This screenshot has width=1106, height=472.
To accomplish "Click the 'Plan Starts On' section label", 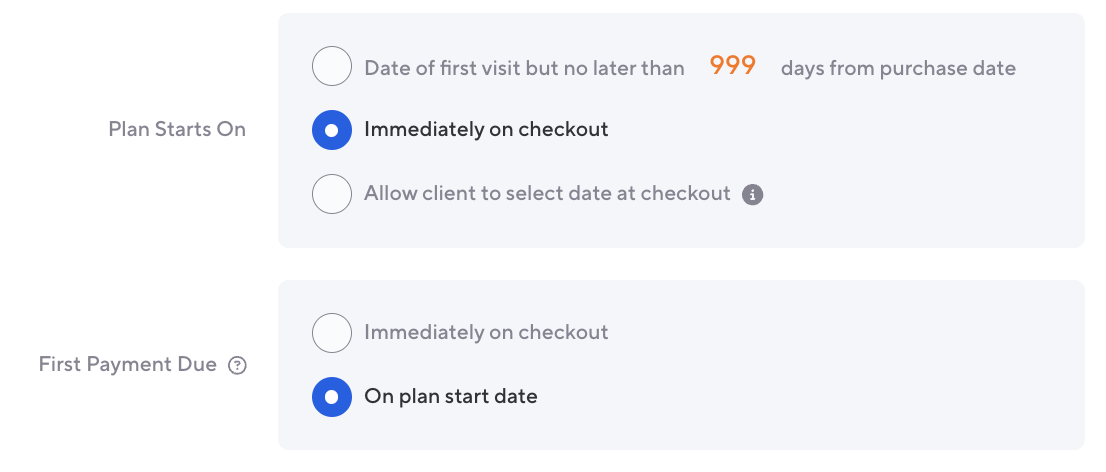I will [177, 129].
